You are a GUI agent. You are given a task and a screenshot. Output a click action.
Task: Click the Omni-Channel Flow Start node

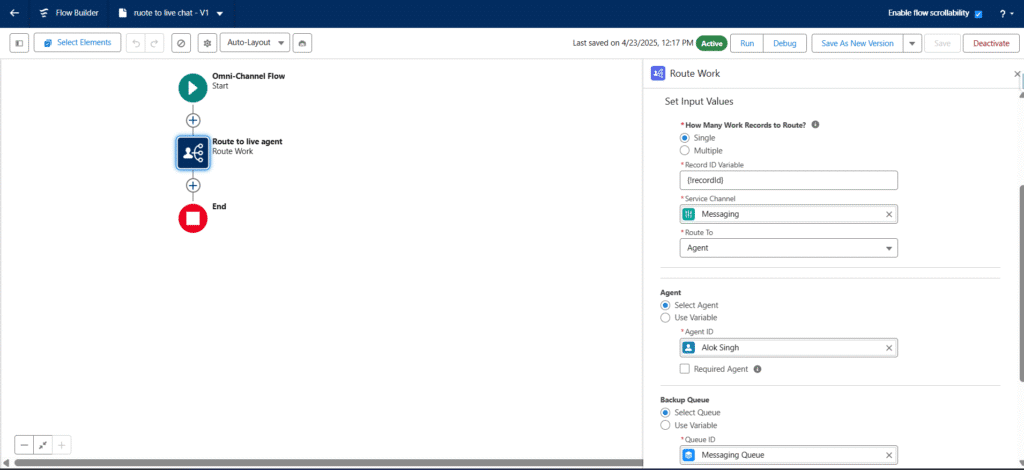coord(193,87)
